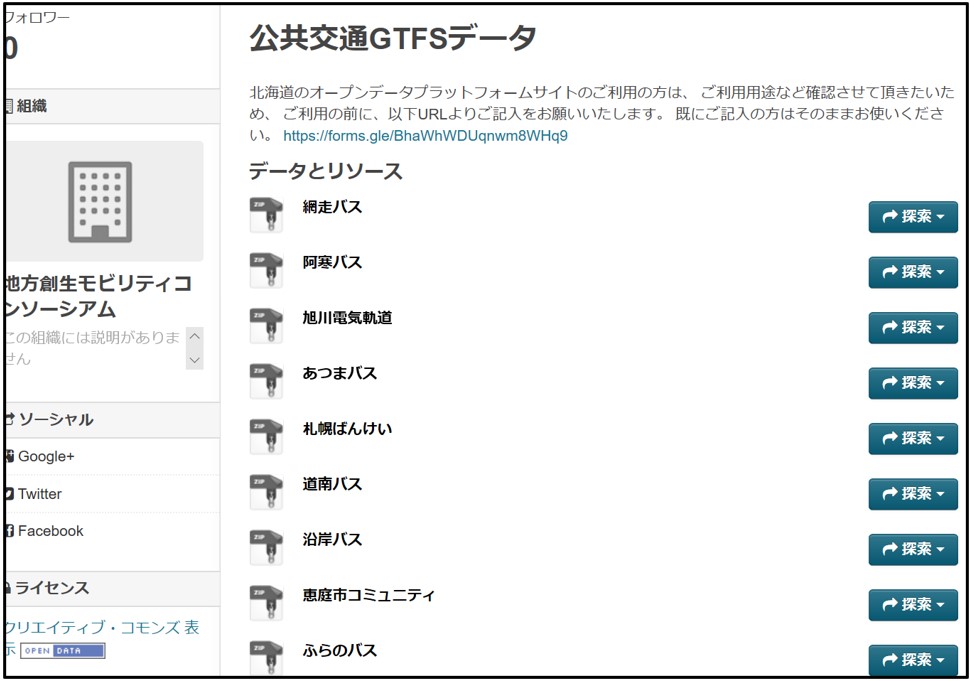
Task: Open the 探索 dropdown for 阿寒バス
Action: pos(913,272)
